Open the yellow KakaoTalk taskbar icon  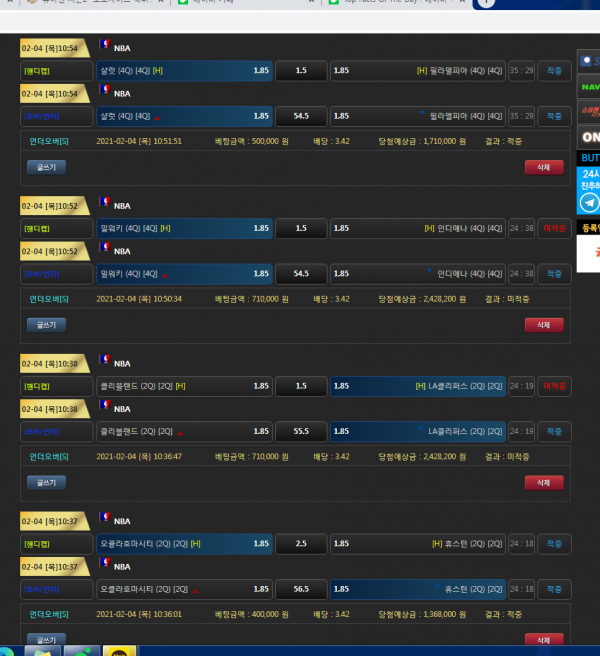[121, 651]
